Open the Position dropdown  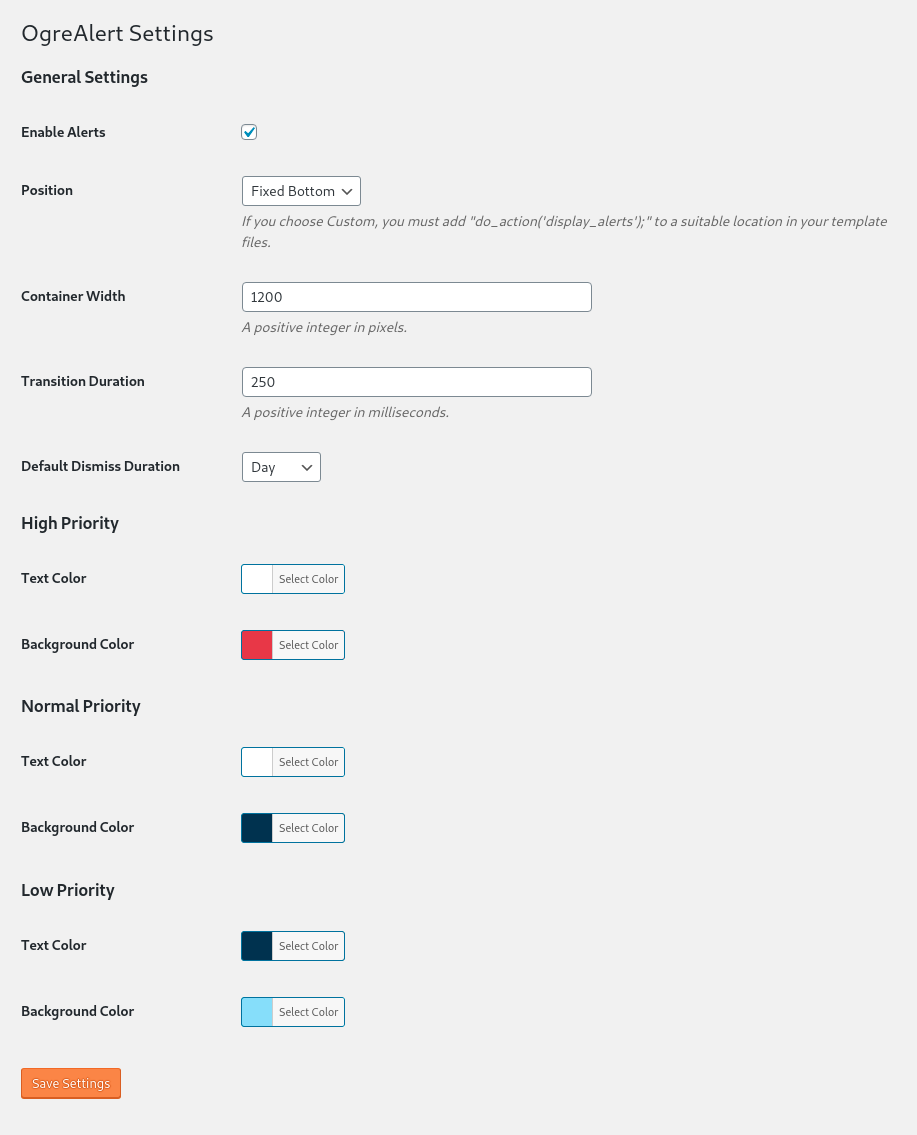click(x=301, y=191)
